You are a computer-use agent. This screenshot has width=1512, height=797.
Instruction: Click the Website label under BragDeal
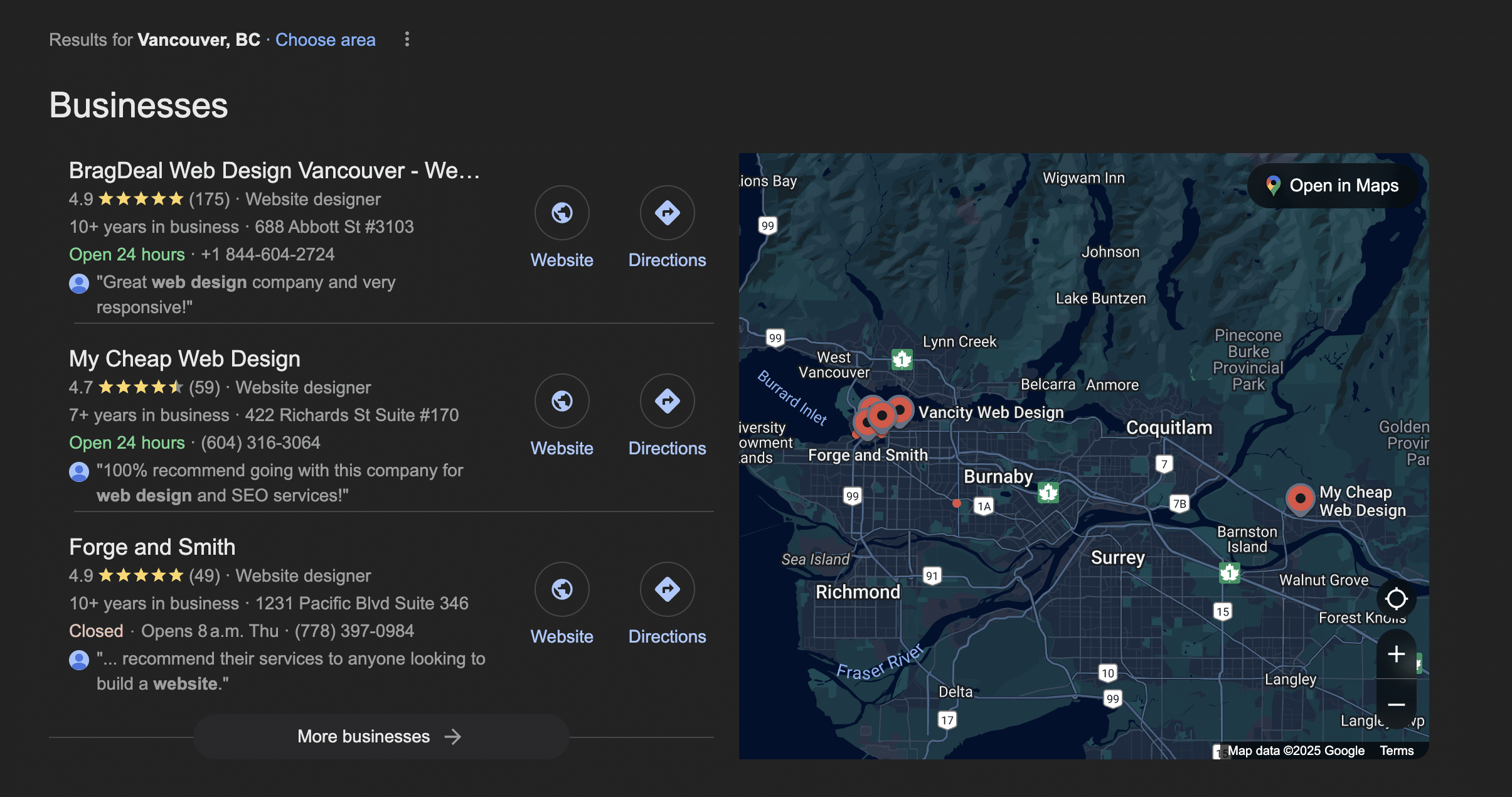coord(562,260)
